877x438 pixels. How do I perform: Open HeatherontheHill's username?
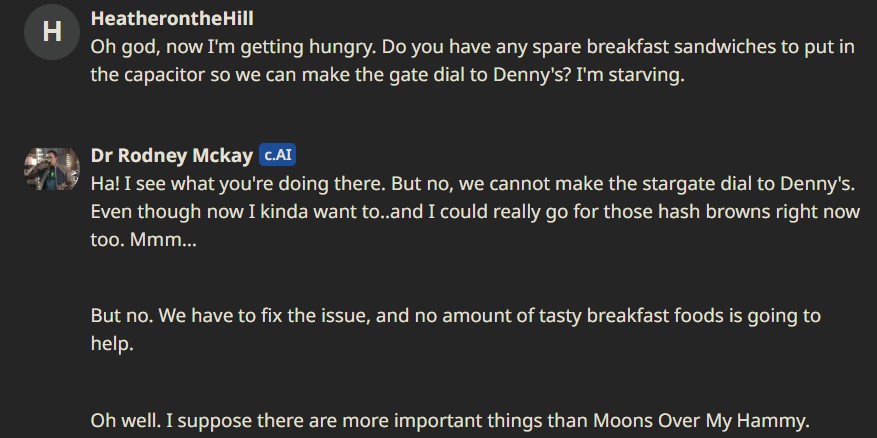172,18
